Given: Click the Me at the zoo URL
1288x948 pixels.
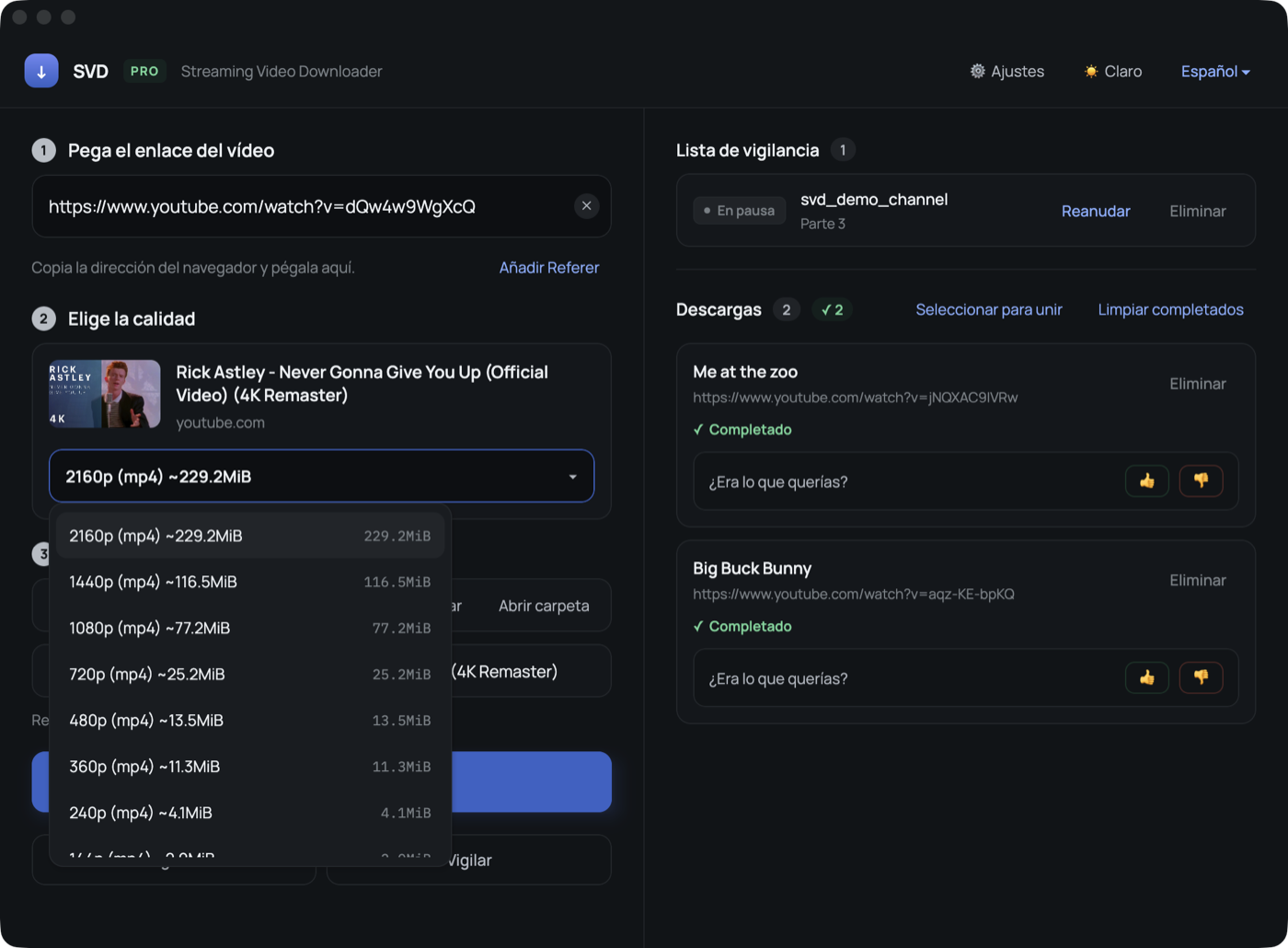Looking at the screenshot, I should click(x=856, y=398).
